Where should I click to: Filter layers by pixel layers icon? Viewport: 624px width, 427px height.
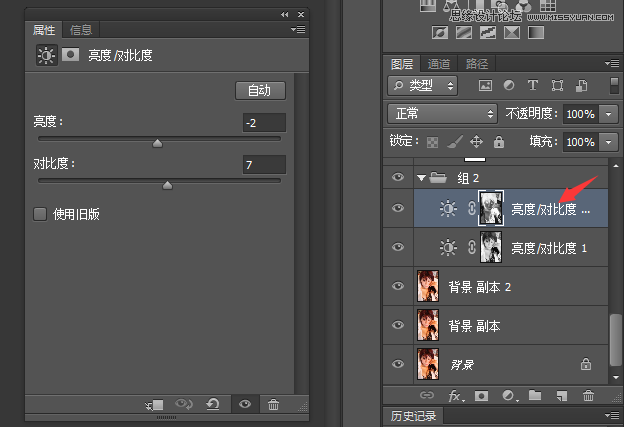tap(486, 85)
